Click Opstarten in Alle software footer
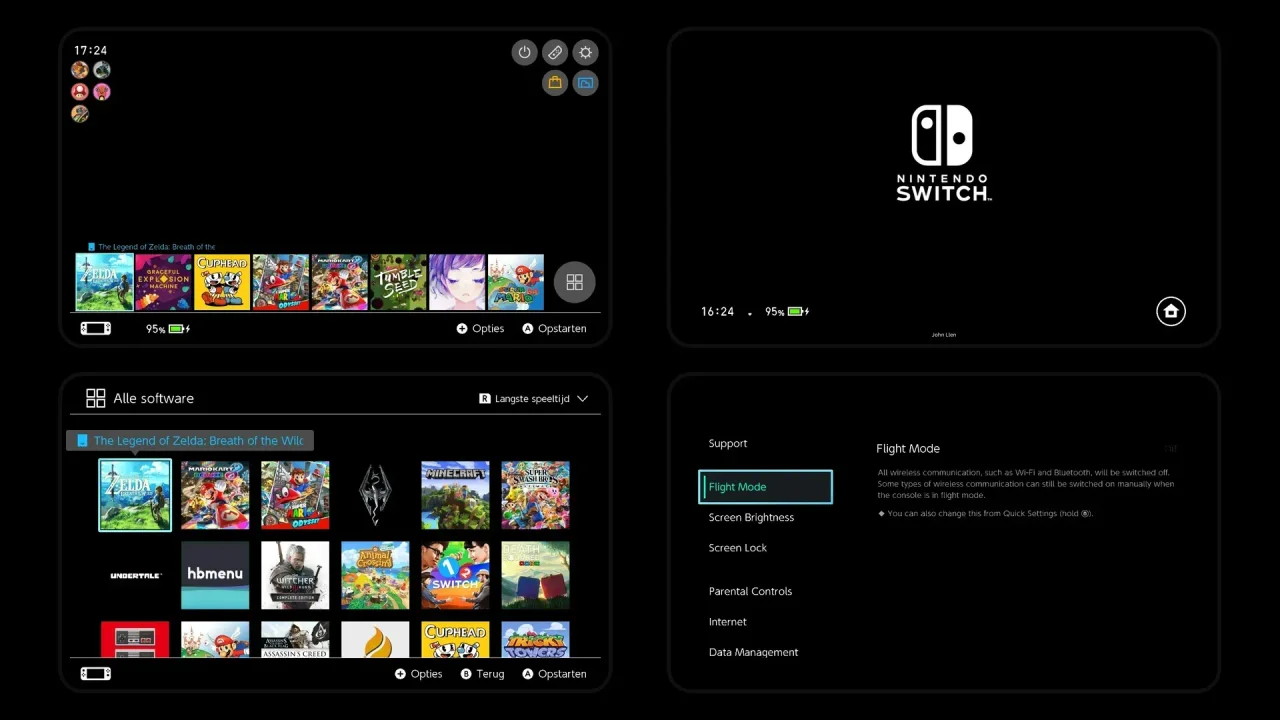The width and height of the screenshot is (1280, 720). (x=554, y=674)
